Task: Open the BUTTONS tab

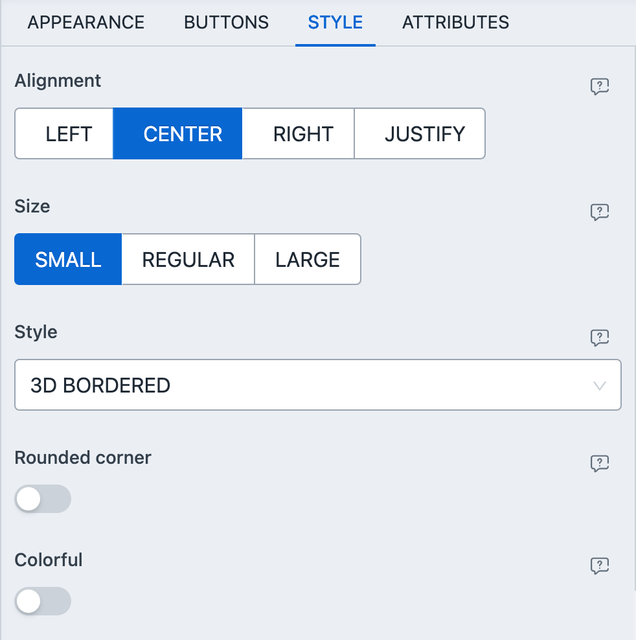Action: 226,22
